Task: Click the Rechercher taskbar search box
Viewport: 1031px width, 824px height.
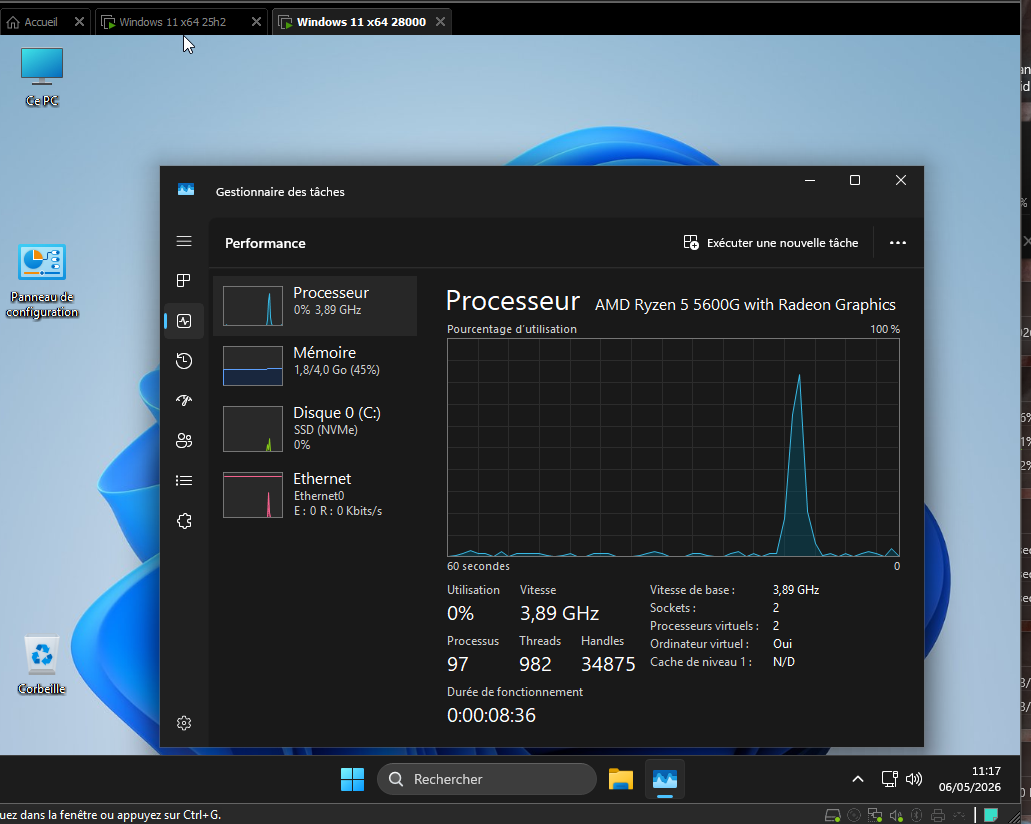Action: click(487, 779)
